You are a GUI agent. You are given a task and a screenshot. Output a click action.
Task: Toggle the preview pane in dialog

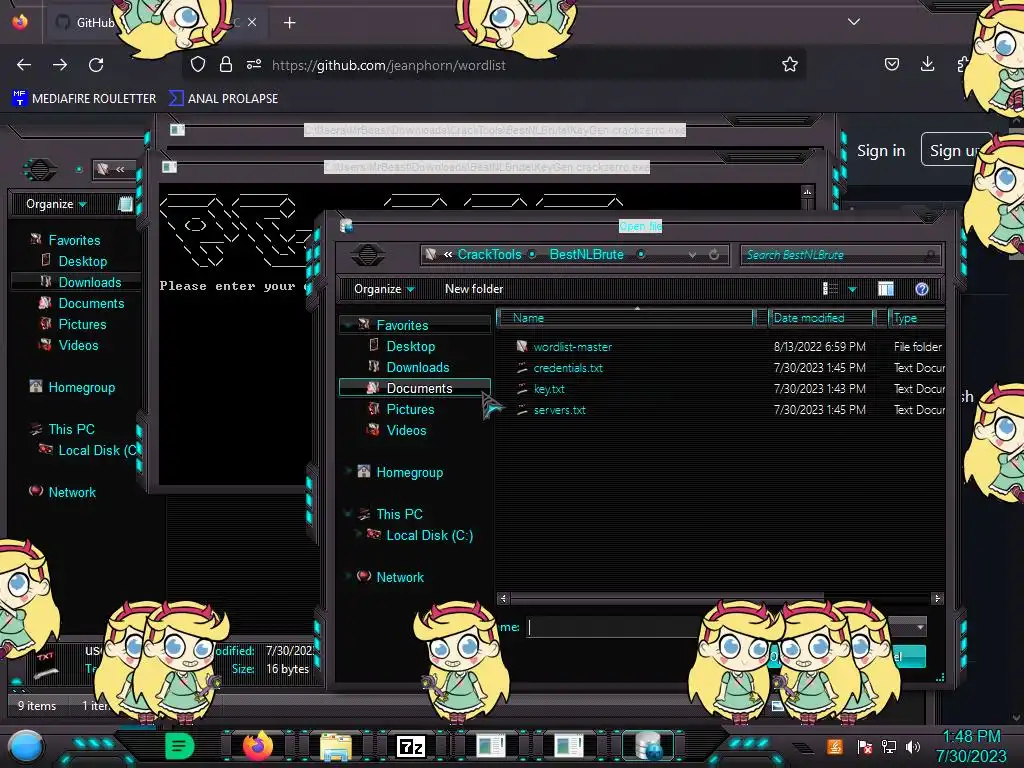pyautogui.click(x=886, y=289)
